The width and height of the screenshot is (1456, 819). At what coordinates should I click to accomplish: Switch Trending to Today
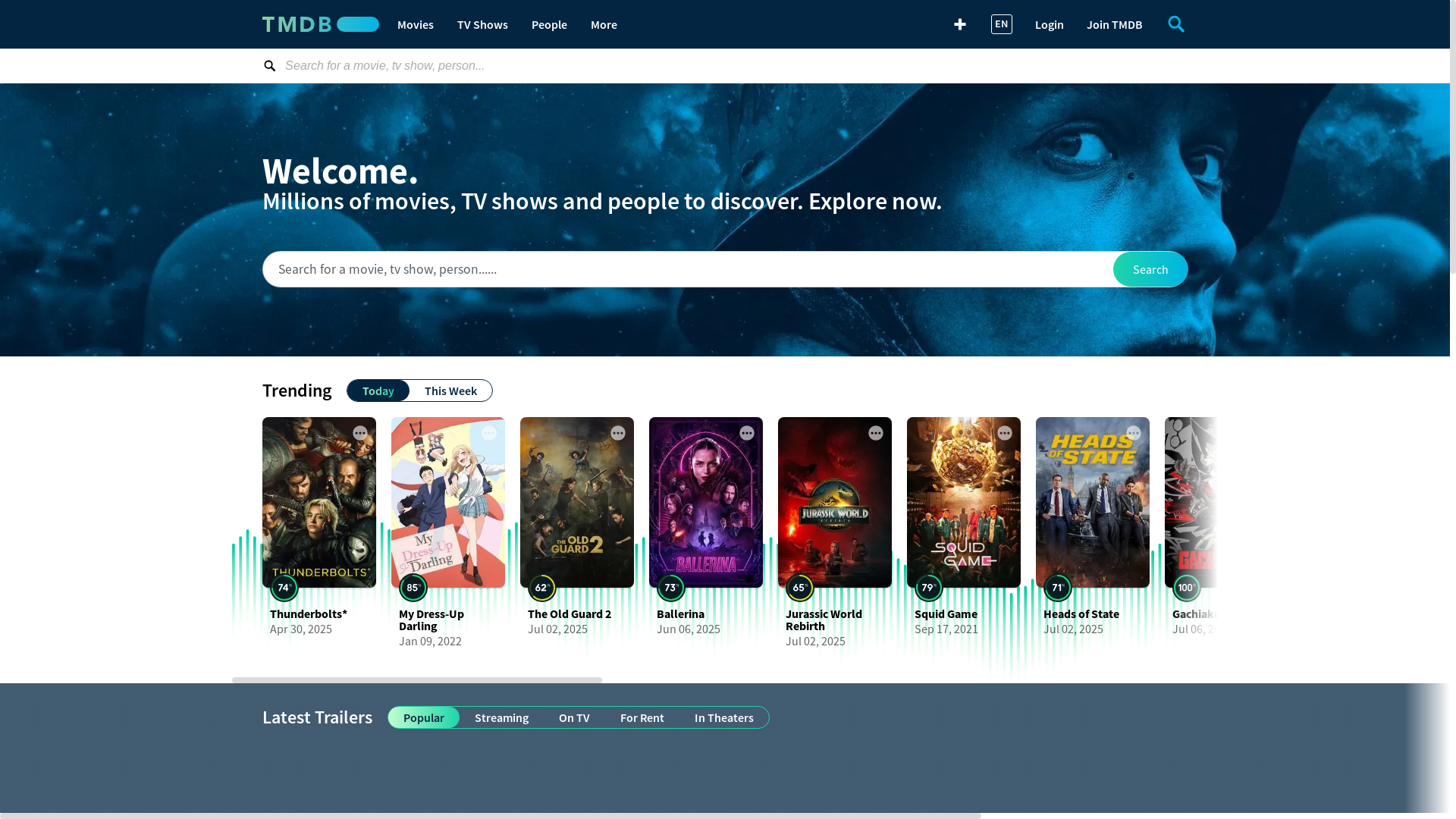click(x=378, y=391)
